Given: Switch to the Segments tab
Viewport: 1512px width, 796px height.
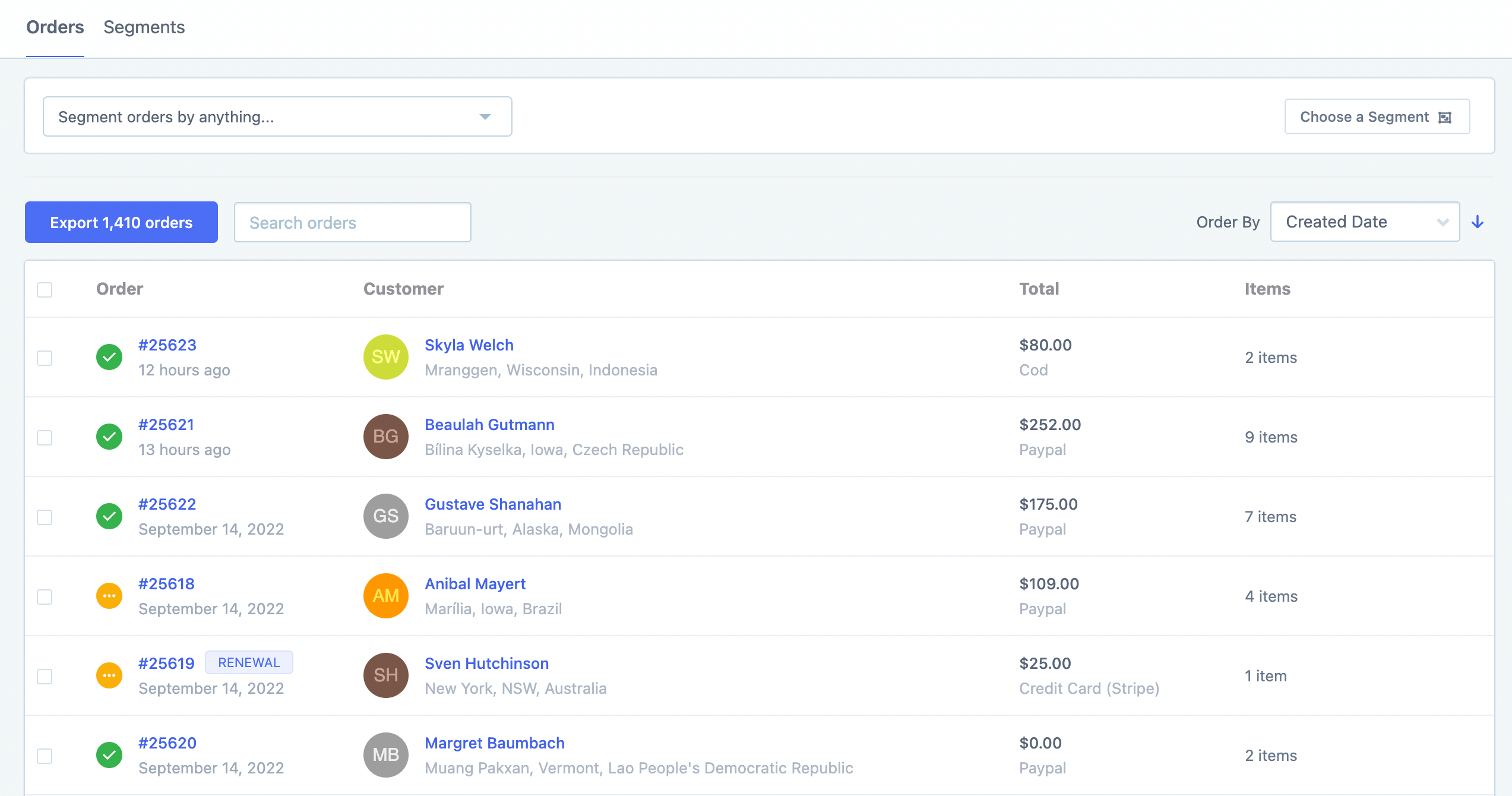Looking at the screenshot, I should [144, 27].
